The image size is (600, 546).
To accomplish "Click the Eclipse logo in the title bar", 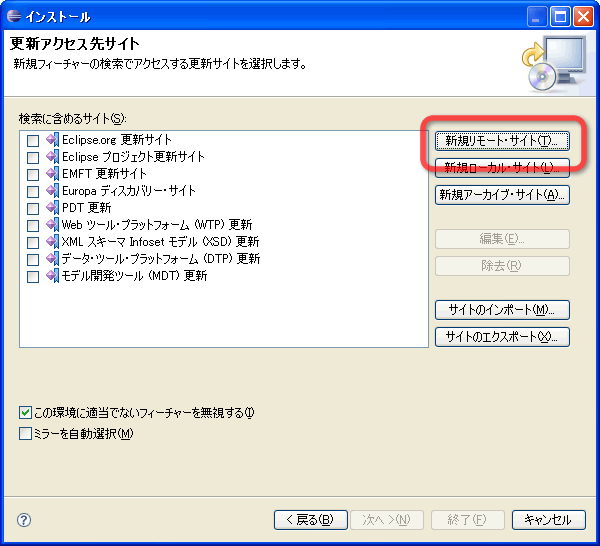I will 14,16.
